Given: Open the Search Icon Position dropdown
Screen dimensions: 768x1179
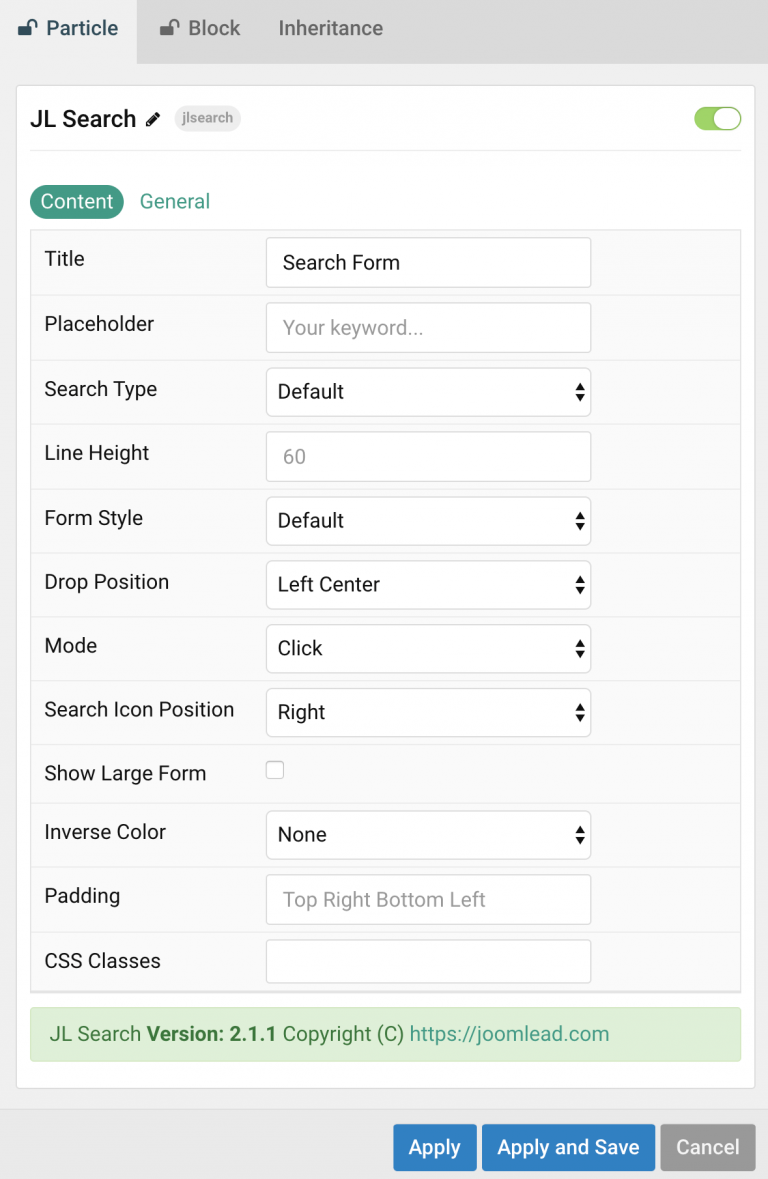Looking at the screenshot, I should 428,713.
